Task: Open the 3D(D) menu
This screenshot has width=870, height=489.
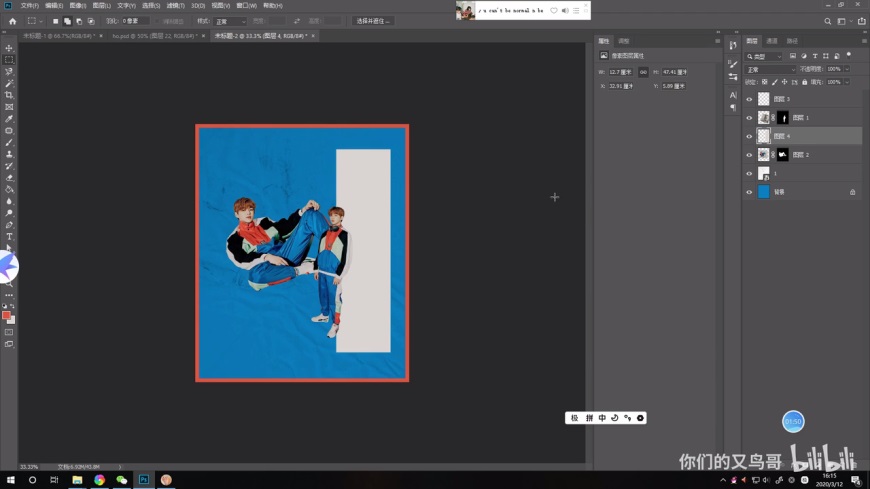Action: tap(198, 6)
